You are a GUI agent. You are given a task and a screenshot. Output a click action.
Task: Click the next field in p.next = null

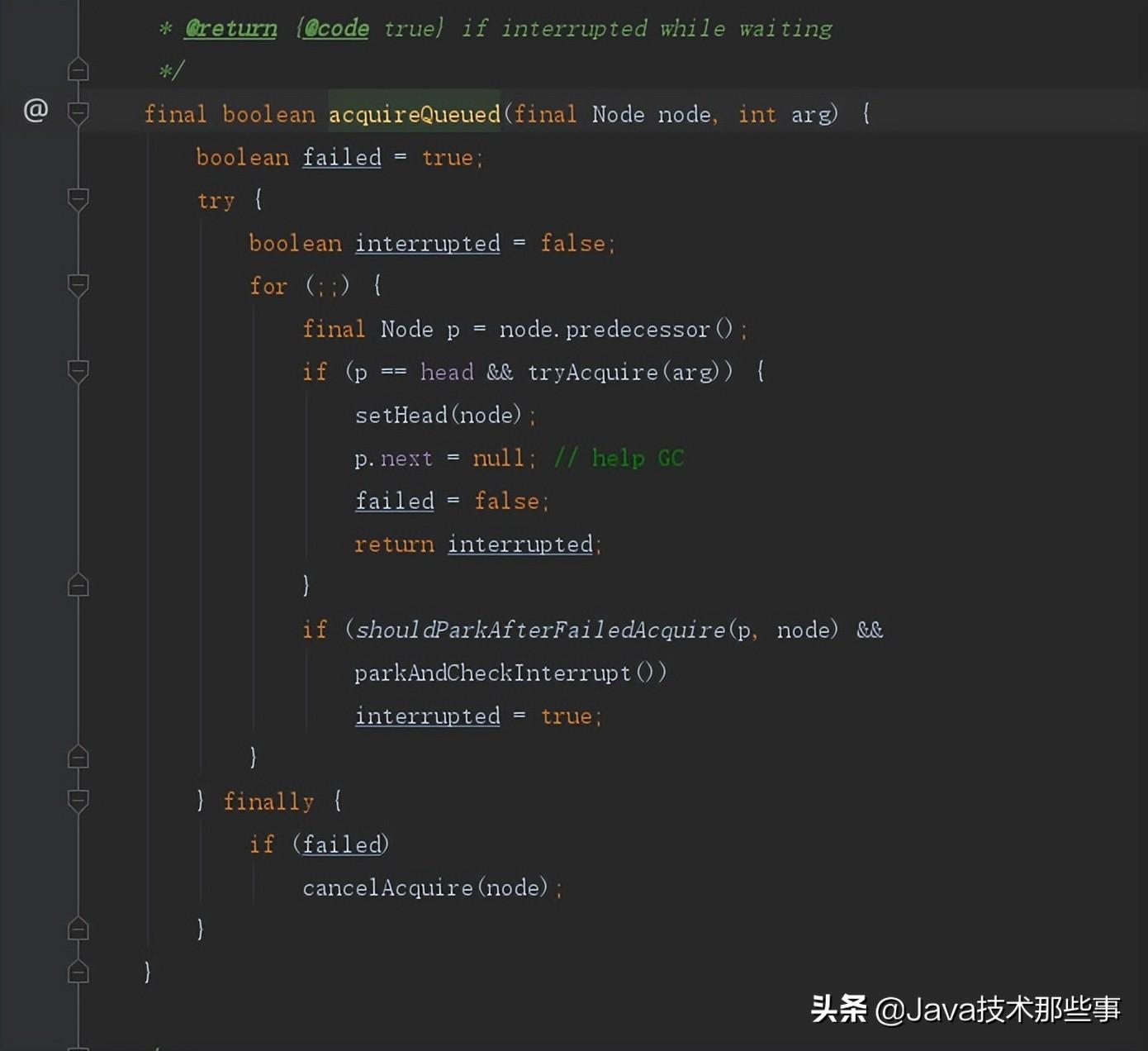coord(406,459)
